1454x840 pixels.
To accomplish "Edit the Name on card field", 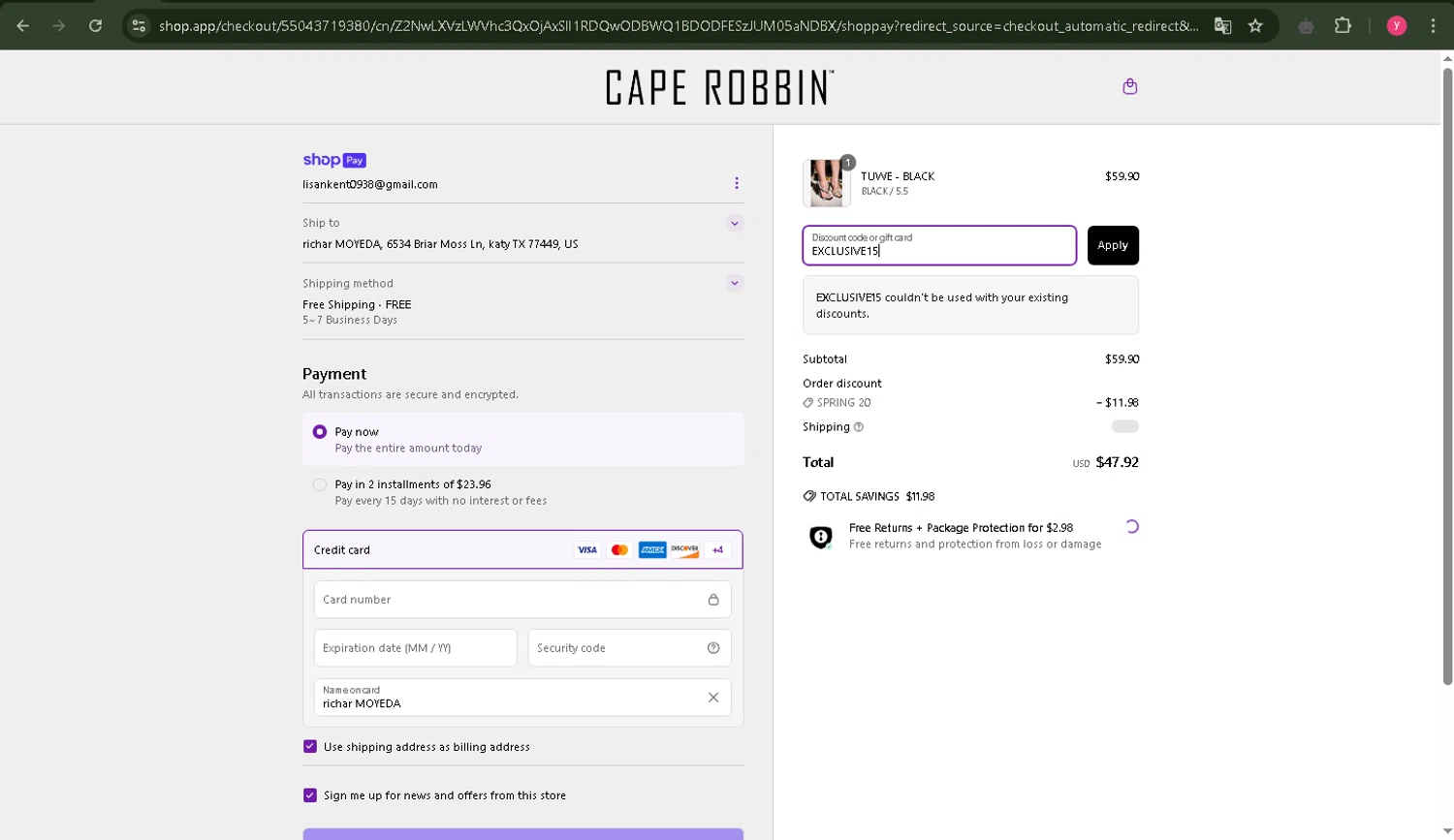I will pyautogui.click(x=522, y=698).
